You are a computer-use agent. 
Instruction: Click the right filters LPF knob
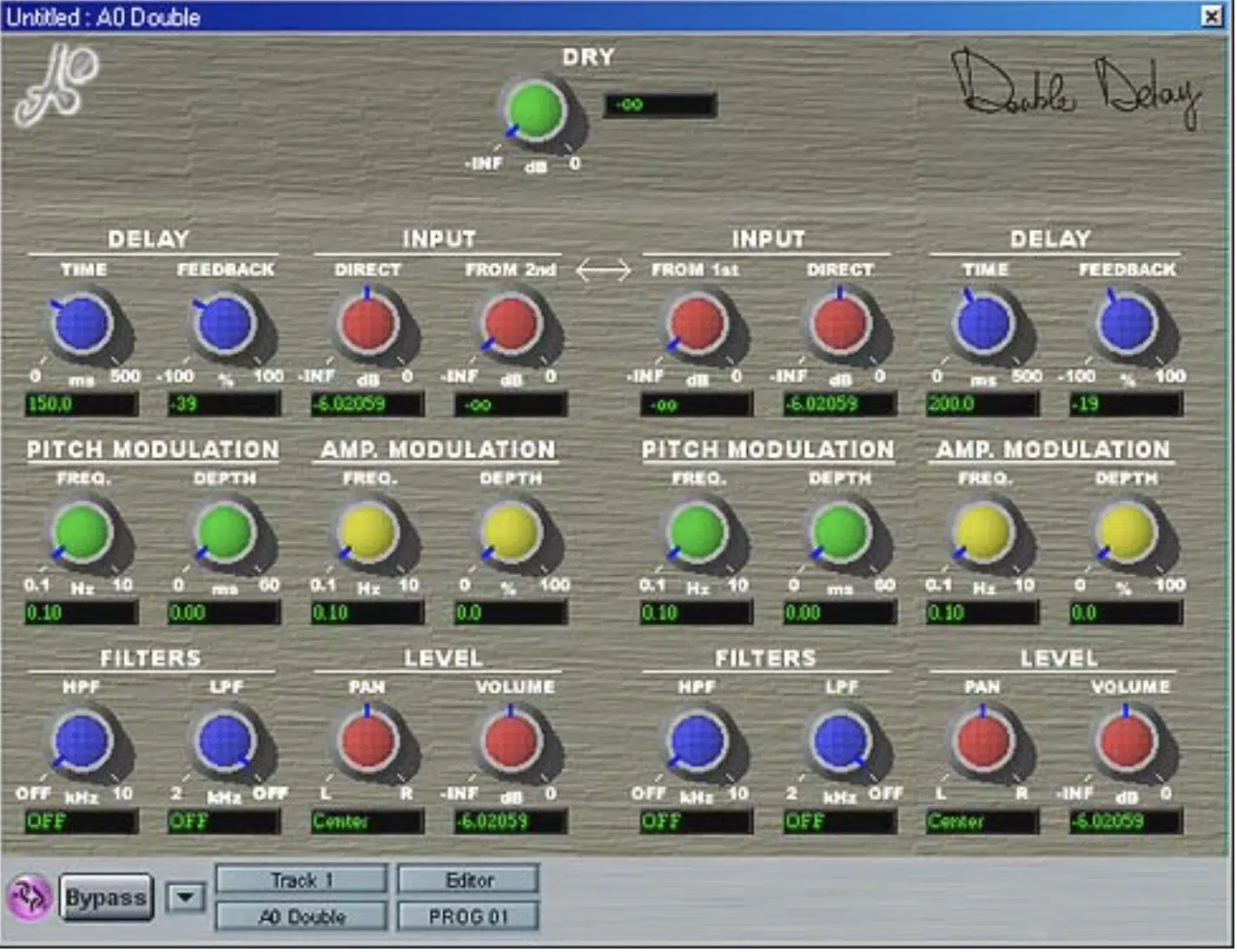coord(840,742)
